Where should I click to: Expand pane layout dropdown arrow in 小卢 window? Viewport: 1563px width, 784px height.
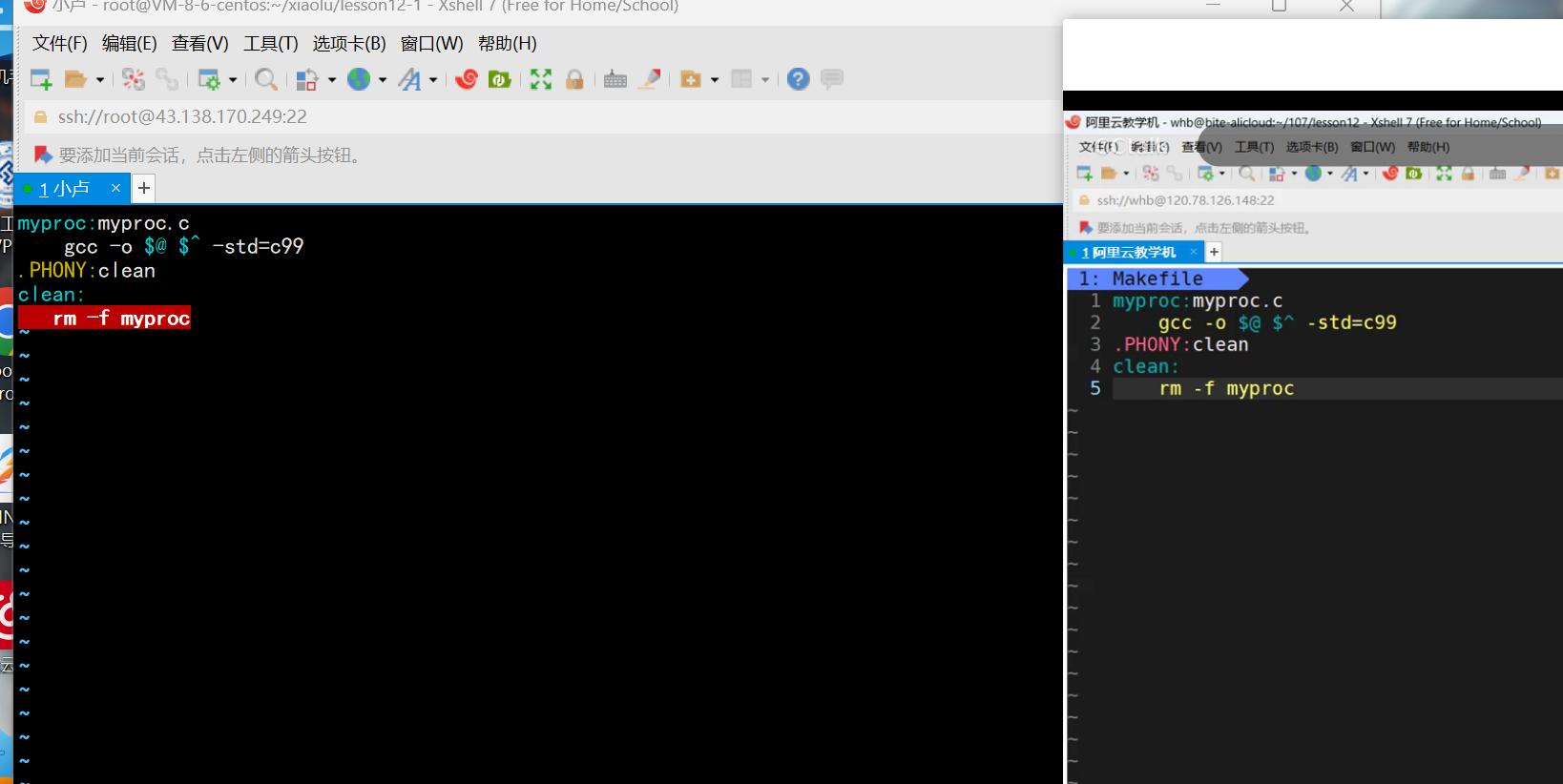pos(765,80)
